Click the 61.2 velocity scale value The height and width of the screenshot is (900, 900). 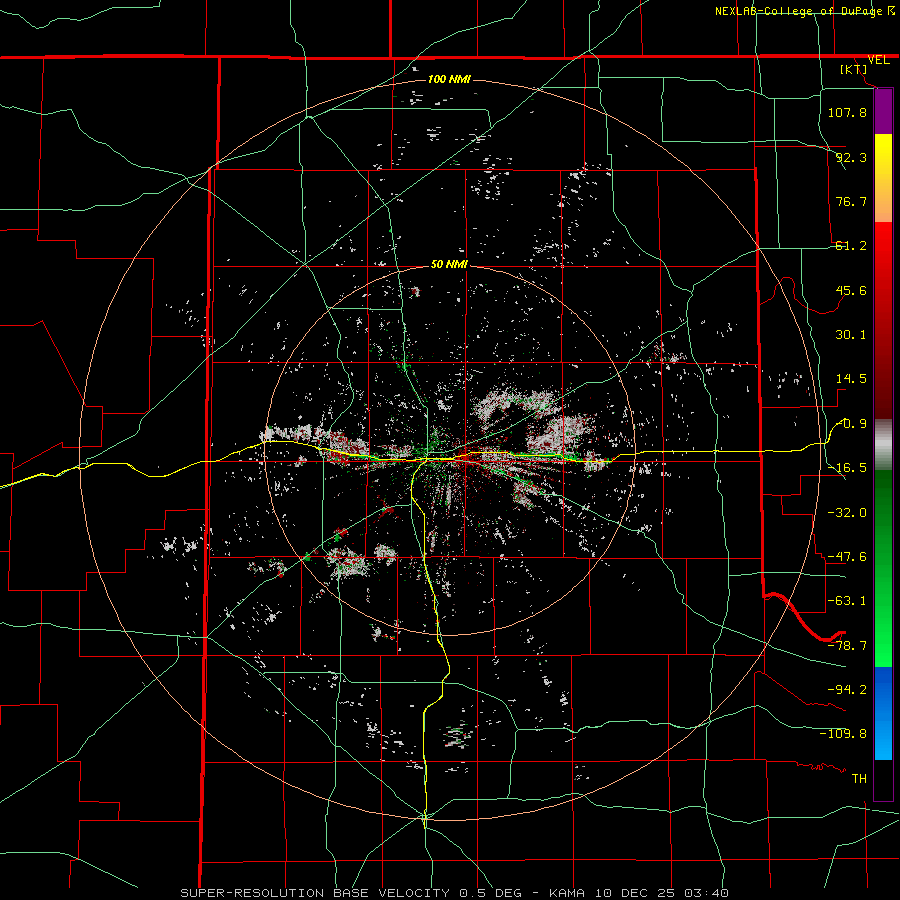(x=851, y=246)
